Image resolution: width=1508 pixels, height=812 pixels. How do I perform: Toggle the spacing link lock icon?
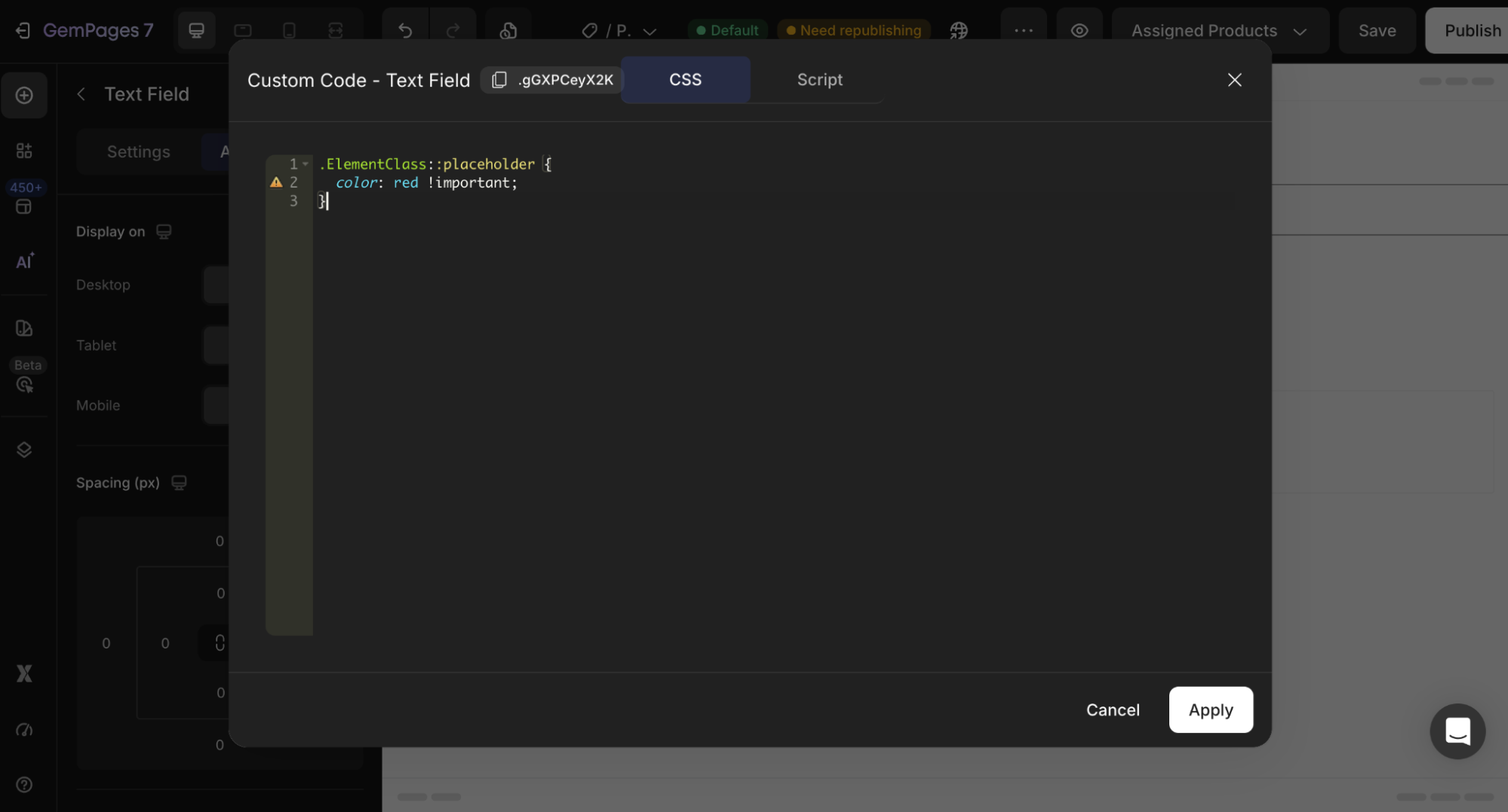click(220, 642)
